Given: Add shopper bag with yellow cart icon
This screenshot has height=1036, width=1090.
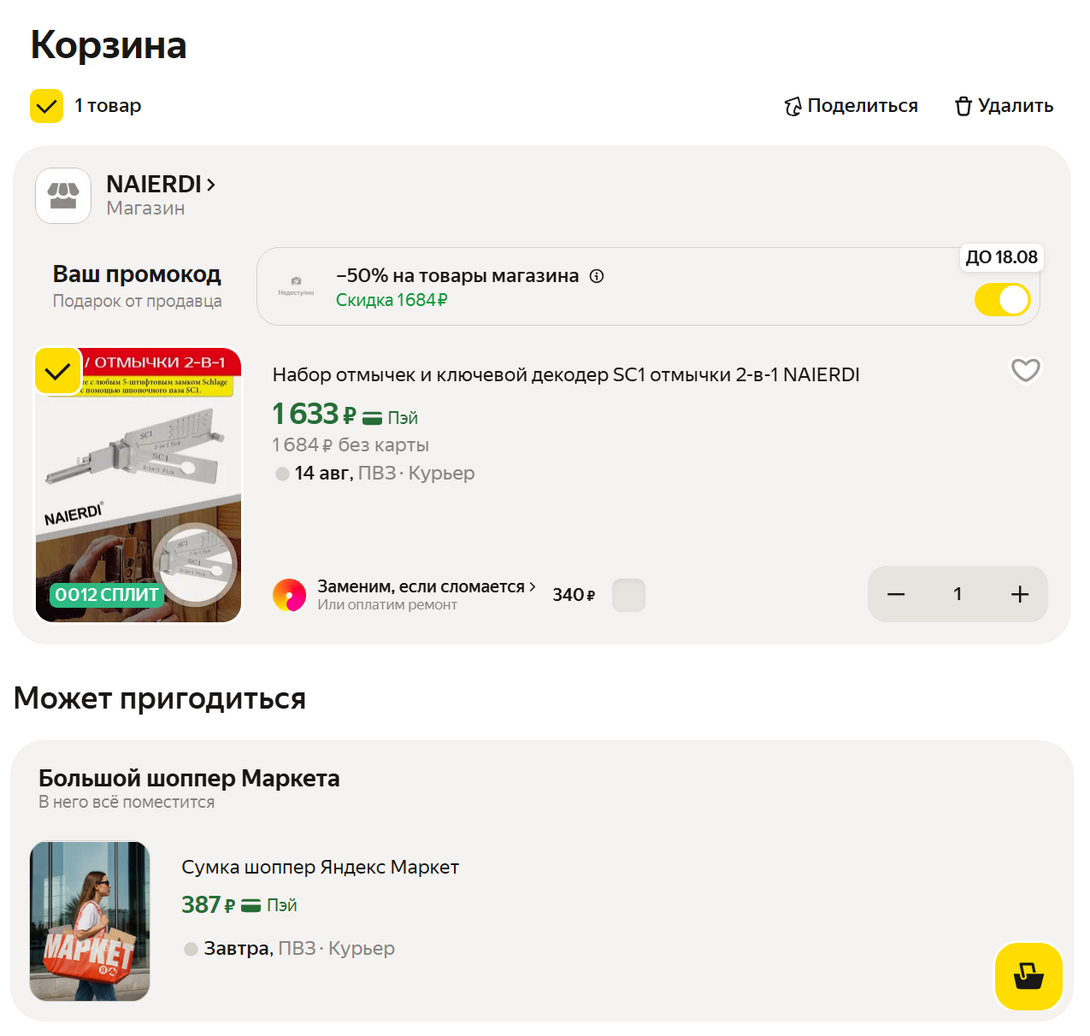Looking at the screenshot, I should pyautogui.click(x=1028, y=976).
